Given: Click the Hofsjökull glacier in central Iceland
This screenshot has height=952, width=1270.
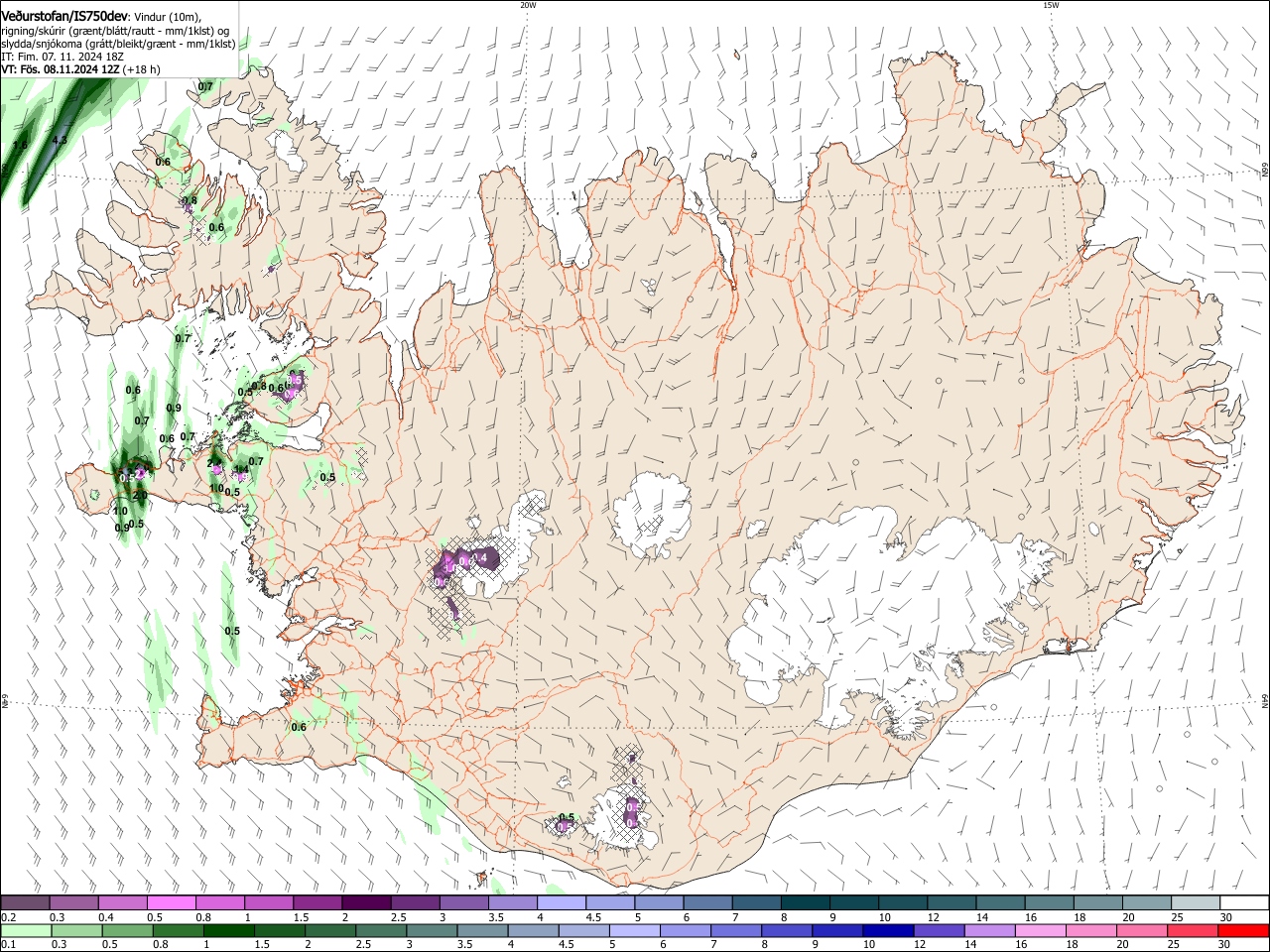Looking at the screenshot, I should click(652, 514).
